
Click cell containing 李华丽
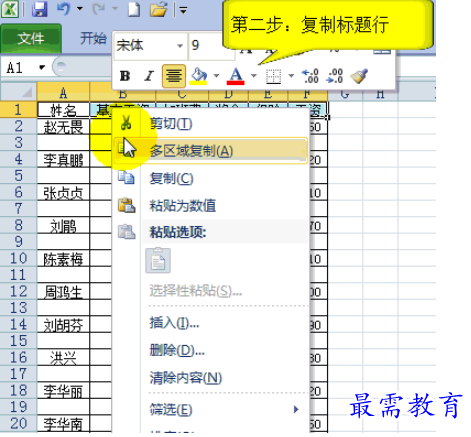point(63,390)
